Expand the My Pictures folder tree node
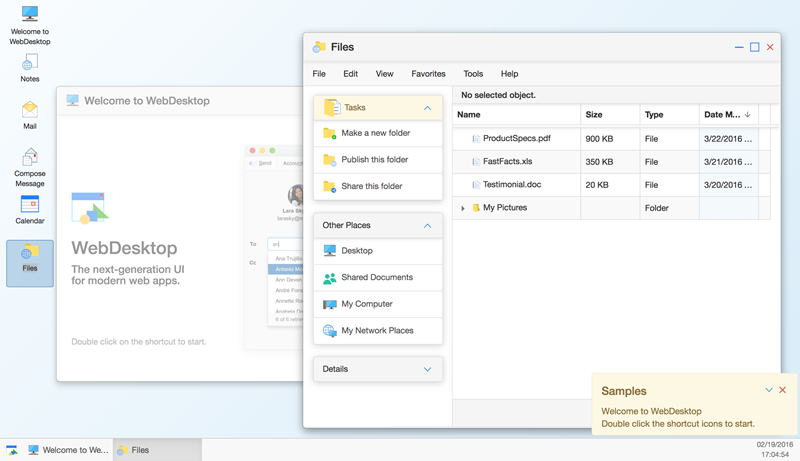The width and height of the screenshot is (800, 461). point(463,209)
